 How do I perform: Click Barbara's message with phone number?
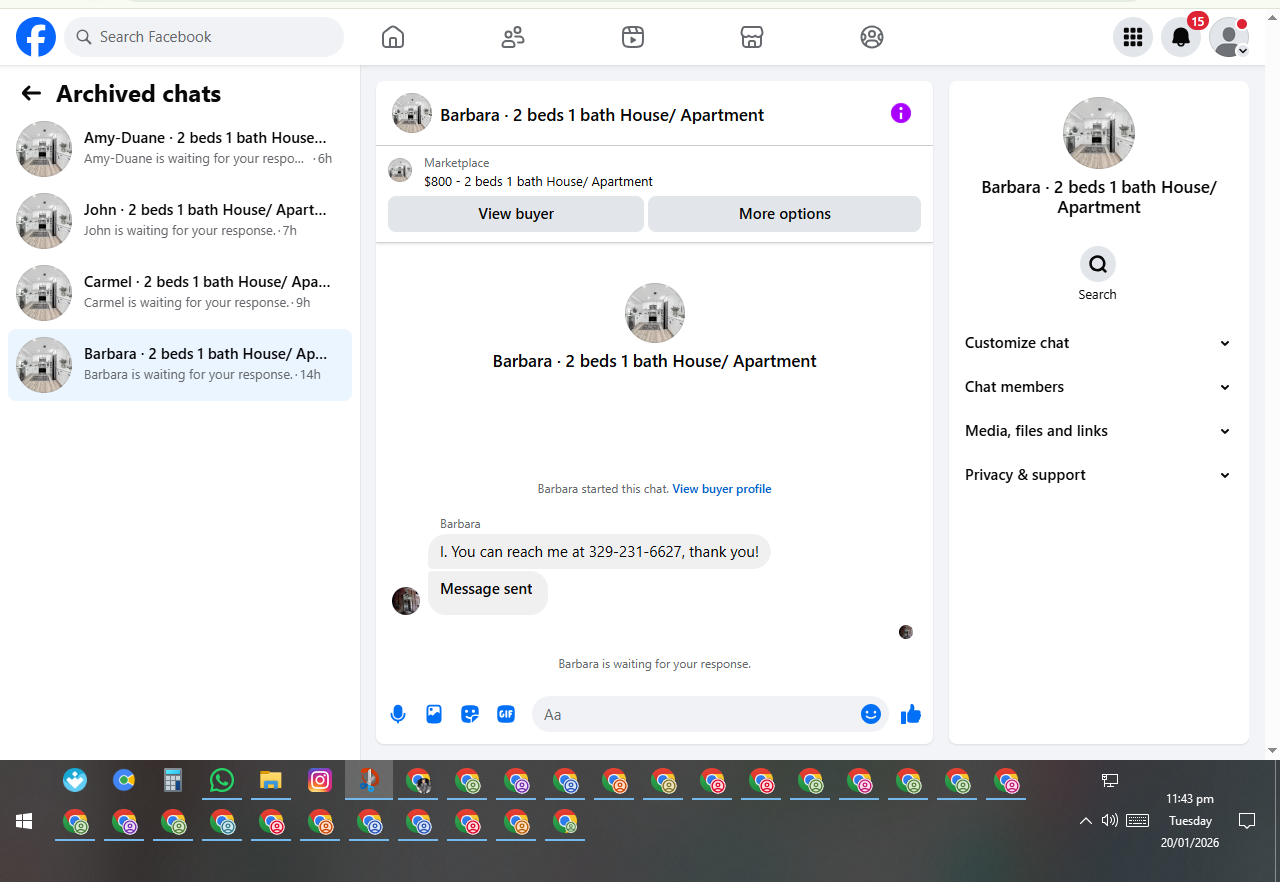coord(599,552)
